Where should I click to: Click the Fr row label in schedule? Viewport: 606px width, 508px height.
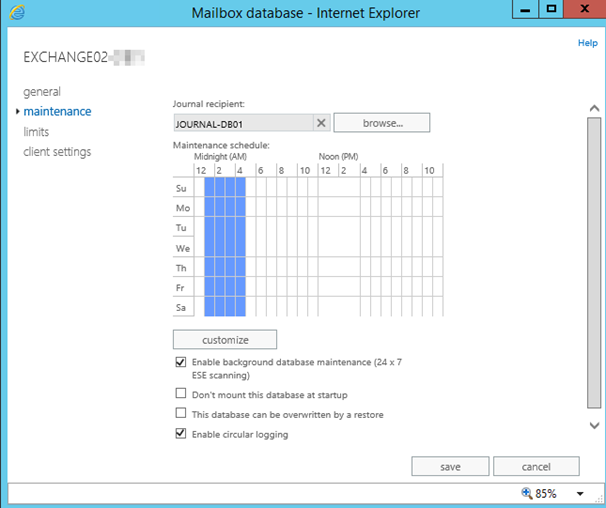click(180, 288)
